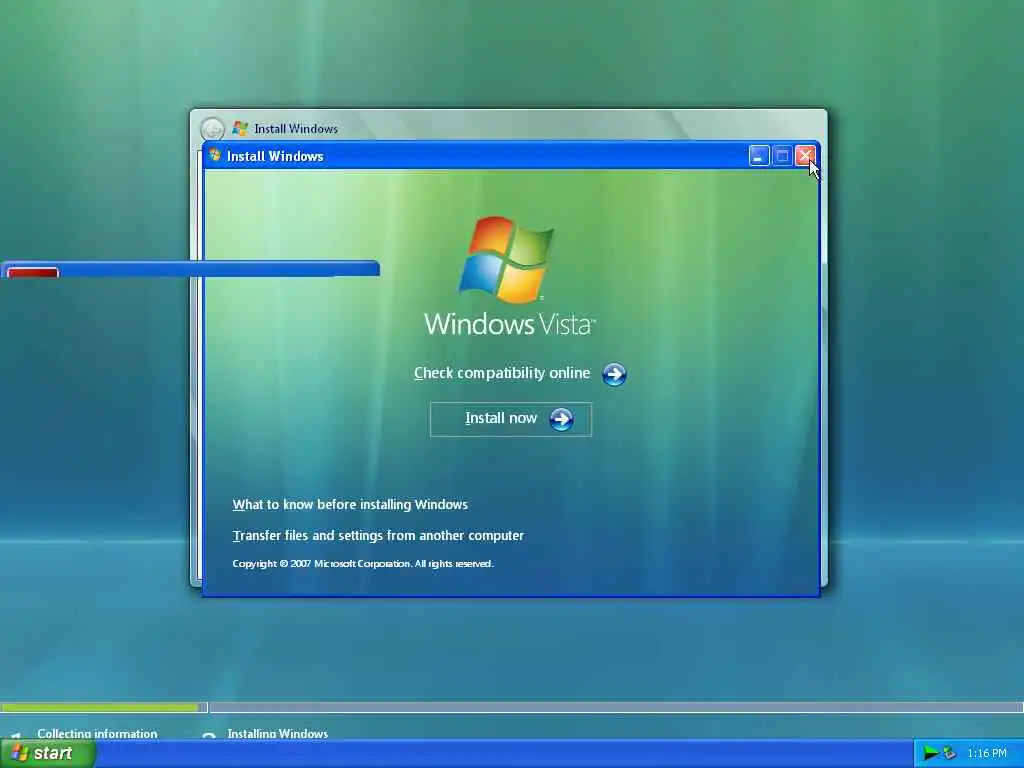This screenshot has height=768, width=1024.
Task: Click the arrow icon beside Install now
Action: click(x=562, y=419)
